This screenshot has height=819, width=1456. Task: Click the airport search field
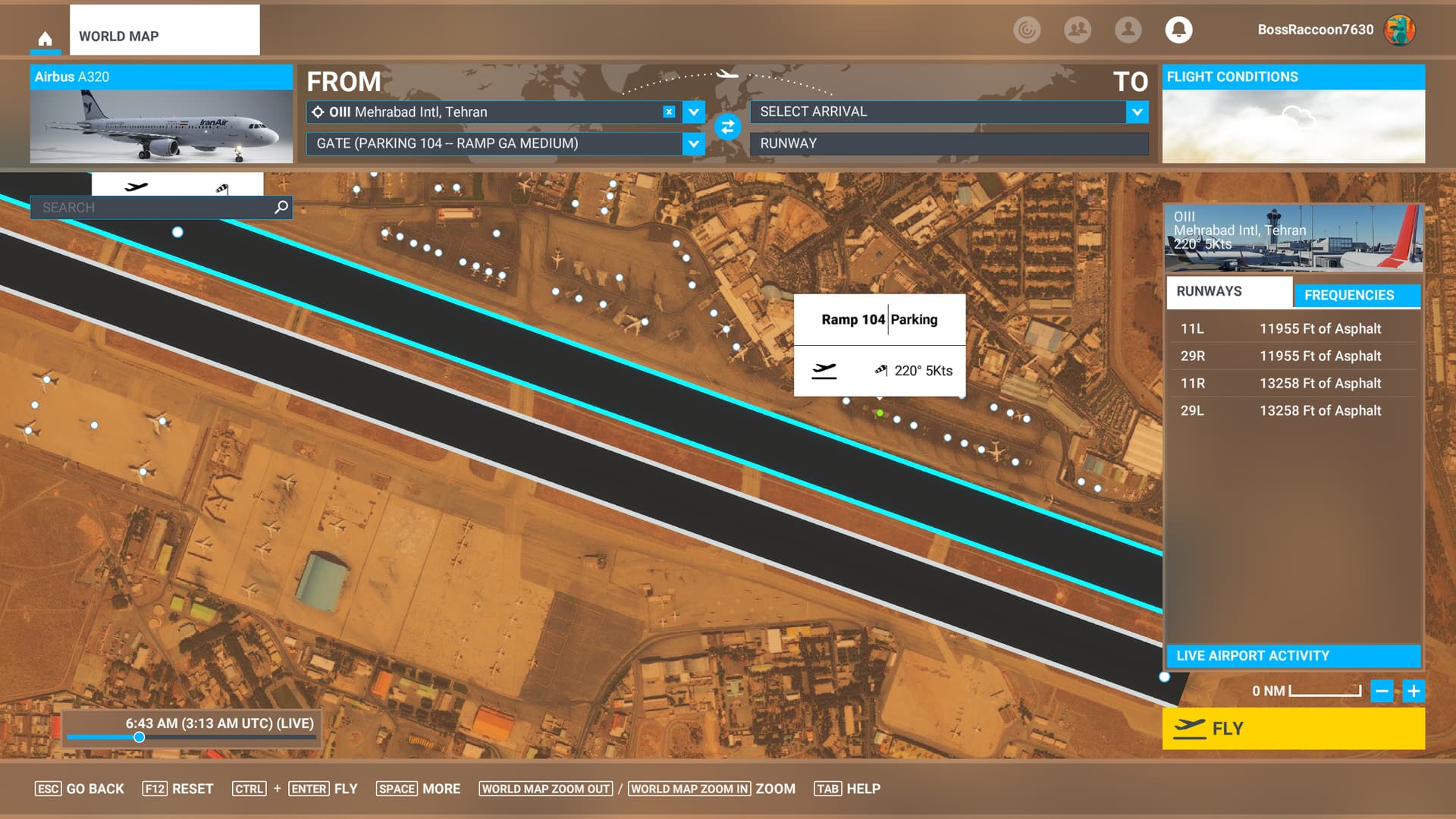[x=152, y=207]
